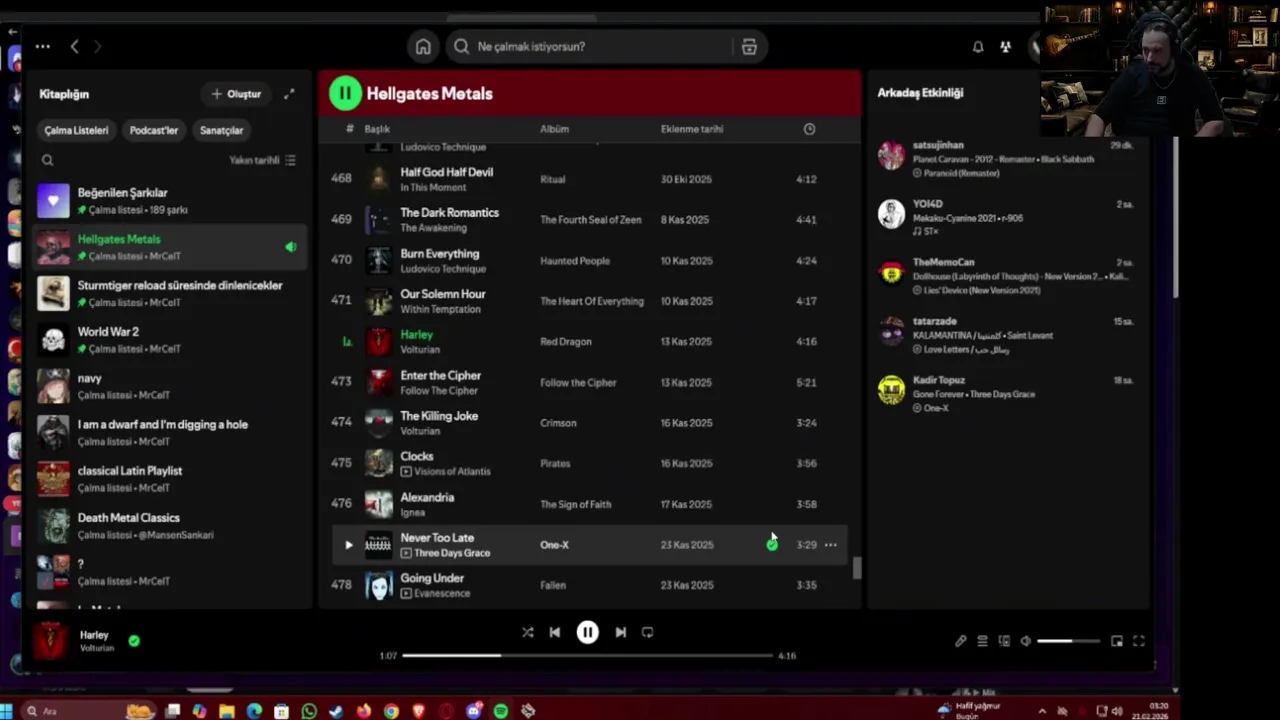The width and height of the screenshot is (1280, 720).
Task: Click the Going Under album thumbnail
Action: pyautogui.click(x=379, y=585)
